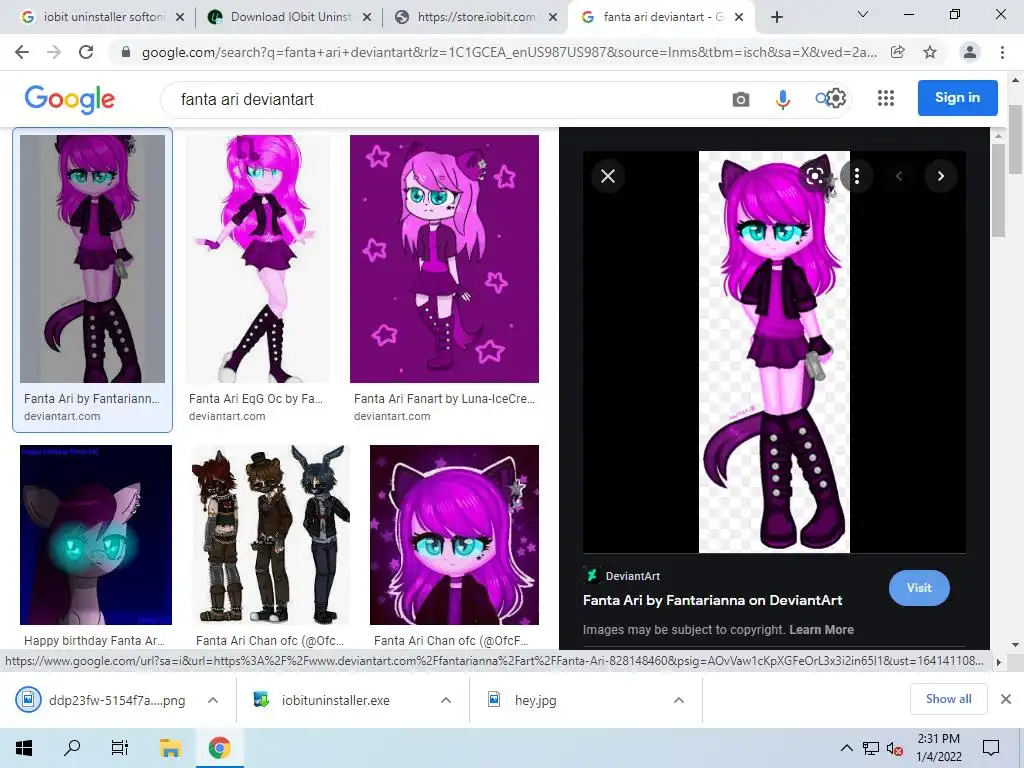
Task: Expand options for iobituninstaller.exe download
Action: 446,700
